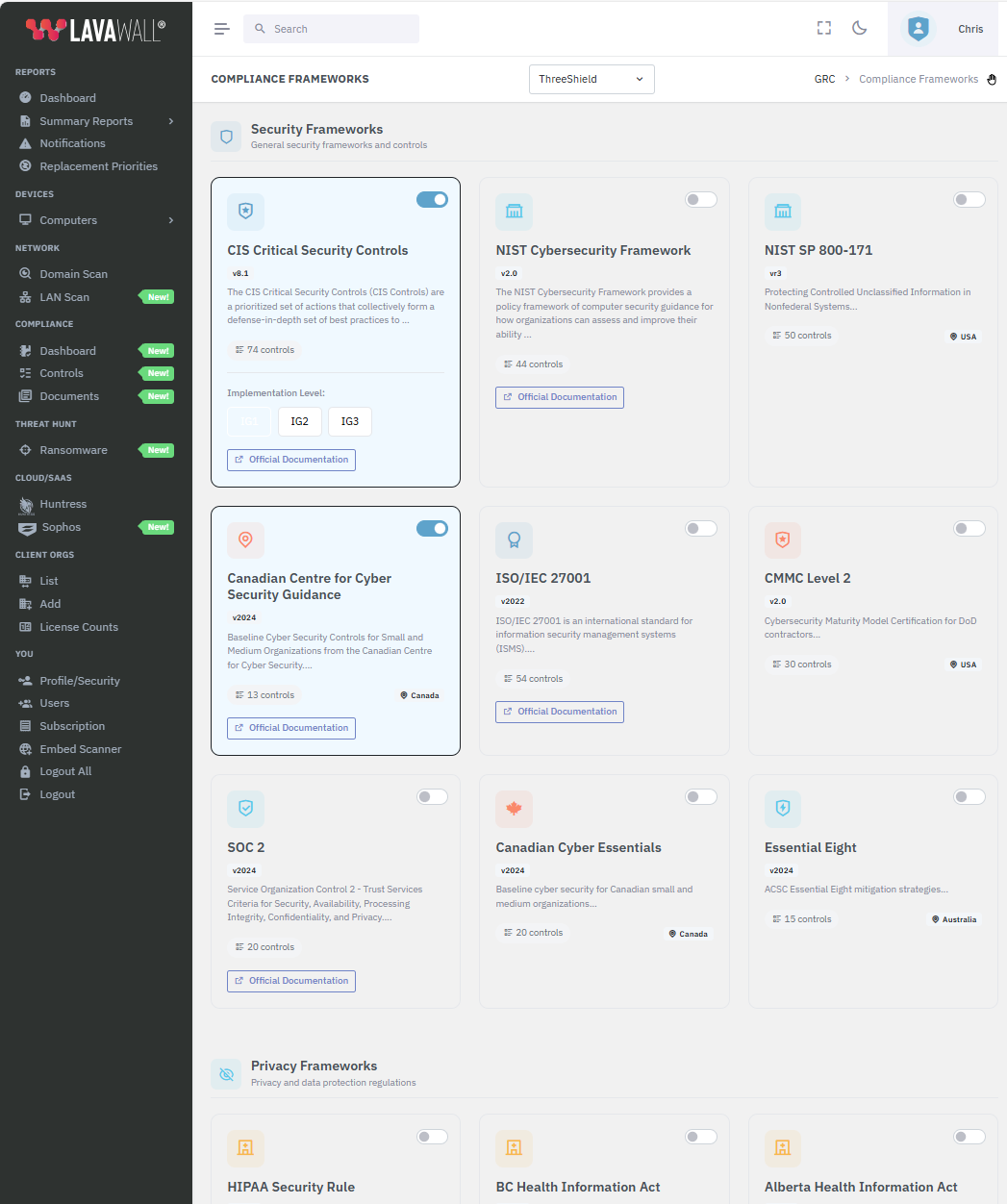Disable the CIS Critical Security Controls toggle
1007x1204 pixels.
coord(432,200)
